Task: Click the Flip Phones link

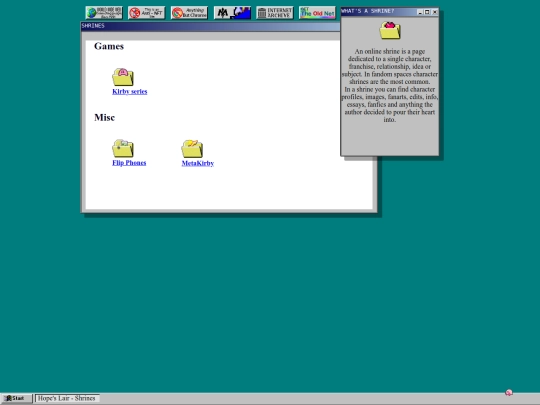Action: click(x=129, y=163)
